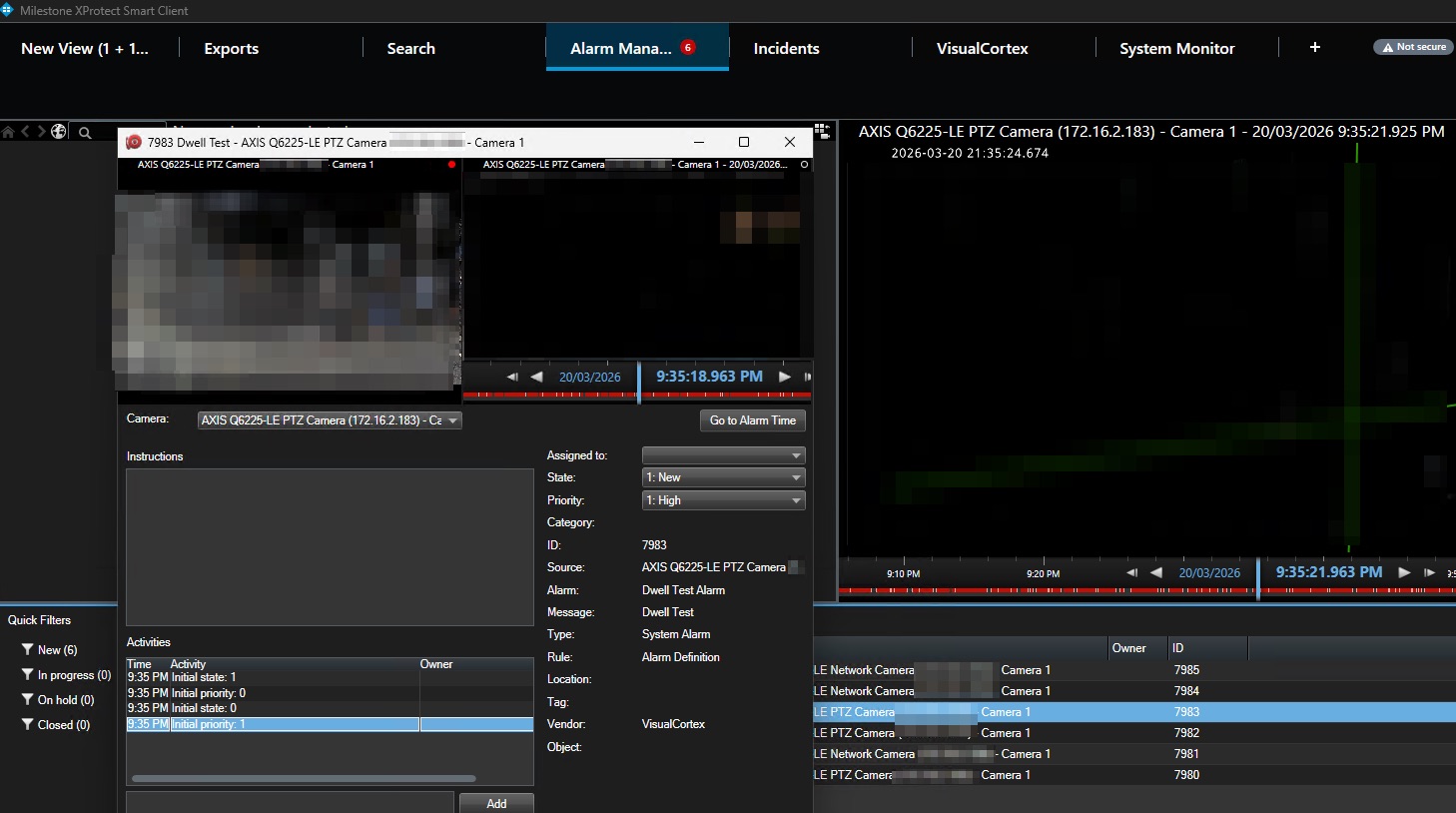The width and height of the screenshot is (1456, 813).
Task: Click the Activities horizontal scrollbar
Action: tap(304, 779)
